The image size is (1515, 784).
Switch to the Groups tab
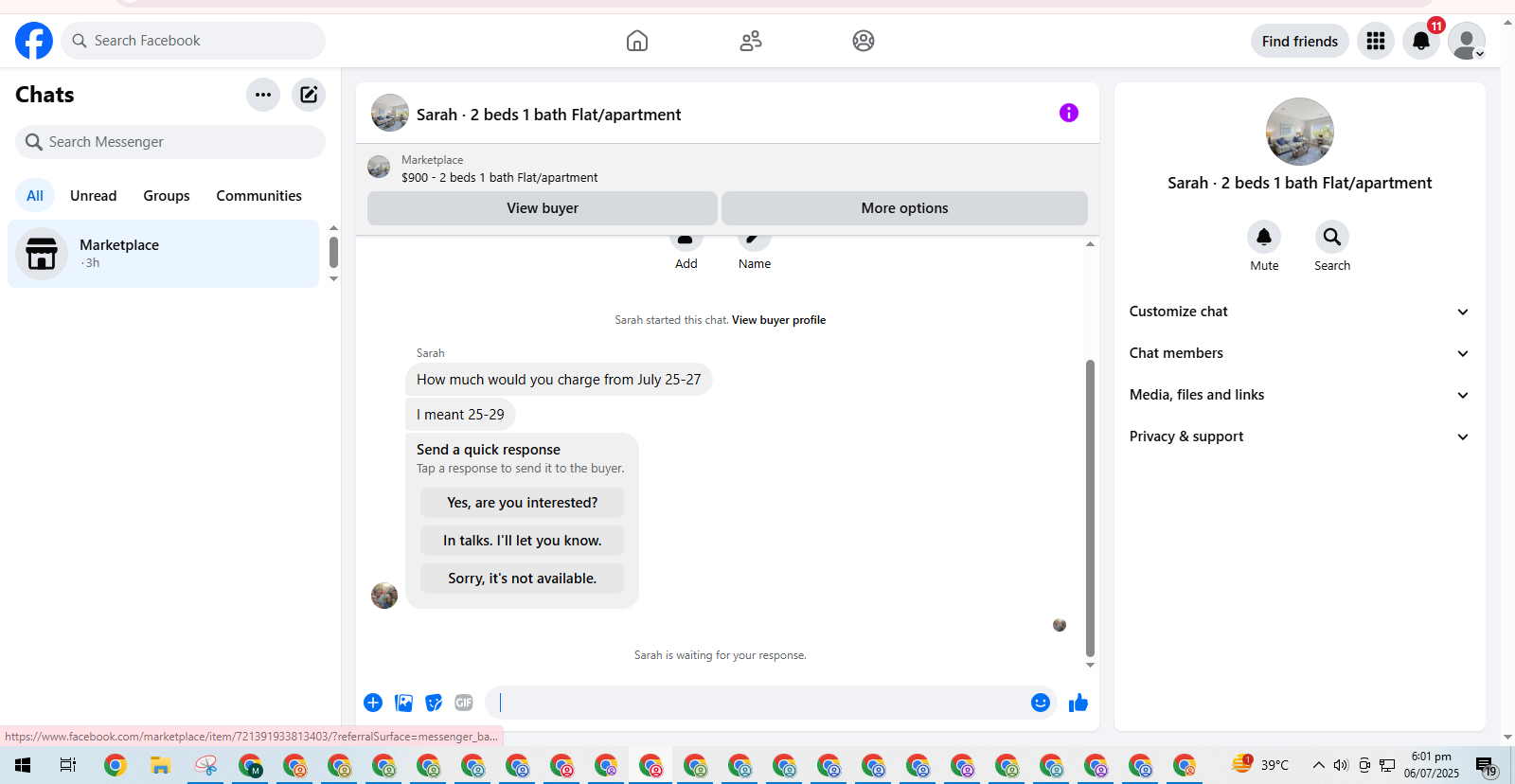pos(167,196)
